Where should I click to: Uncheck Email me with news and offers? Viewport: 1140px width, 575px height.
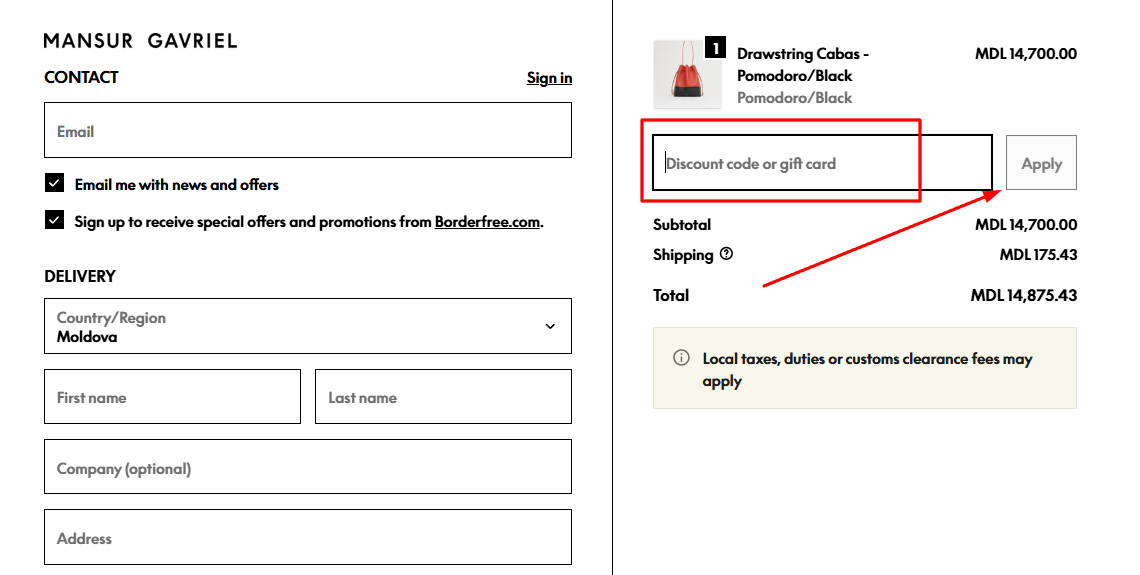click(54, 183)
